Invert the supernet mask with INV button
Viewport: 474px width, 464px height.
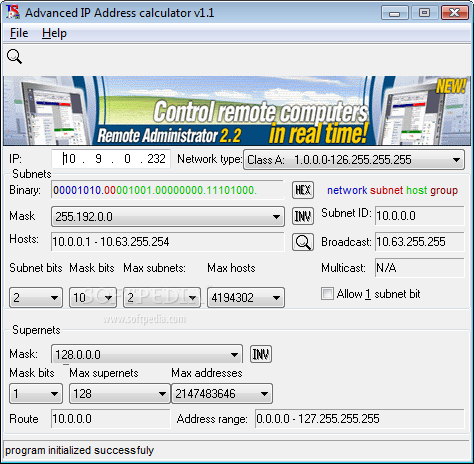(x=261, y=354)
